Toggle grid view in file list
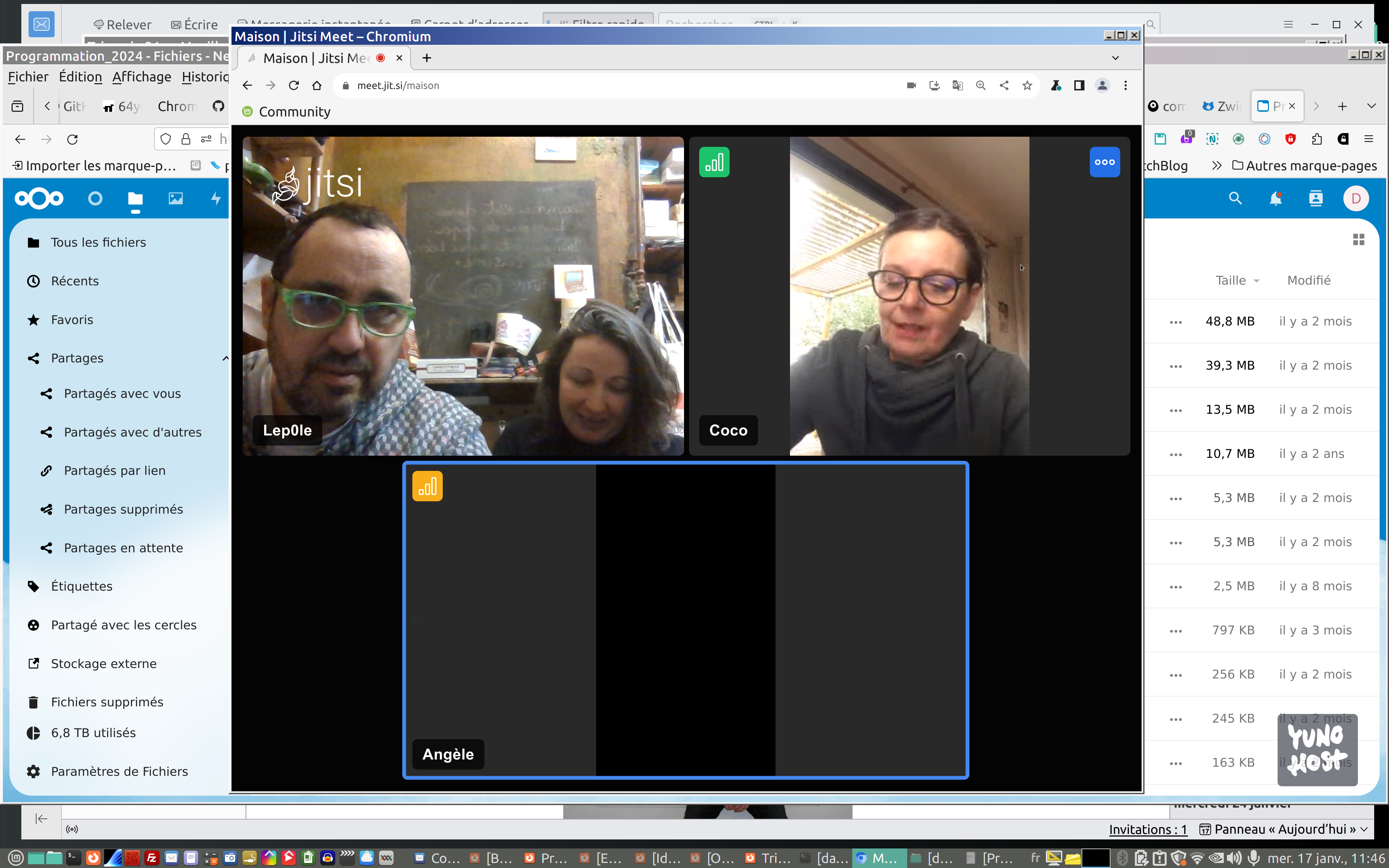The width and height of the screenshot is (1389, 868). 1359,239
